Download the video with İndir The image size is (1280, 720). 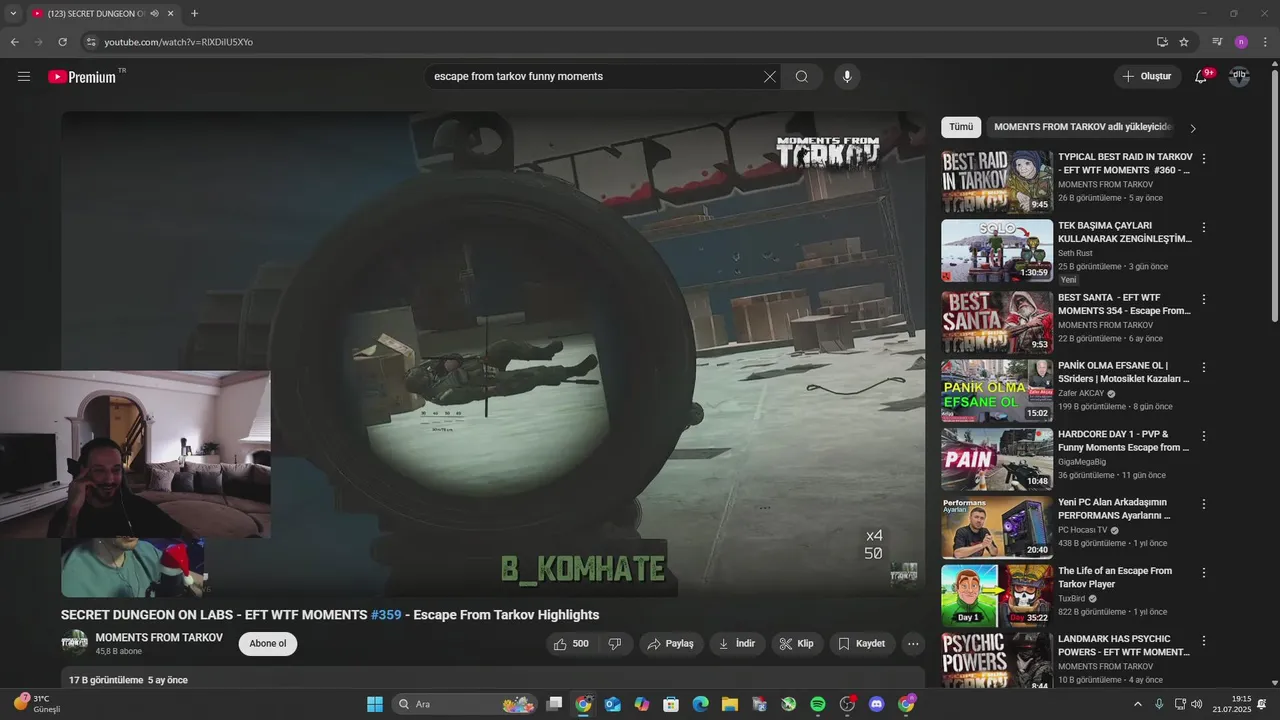(737, 644)
